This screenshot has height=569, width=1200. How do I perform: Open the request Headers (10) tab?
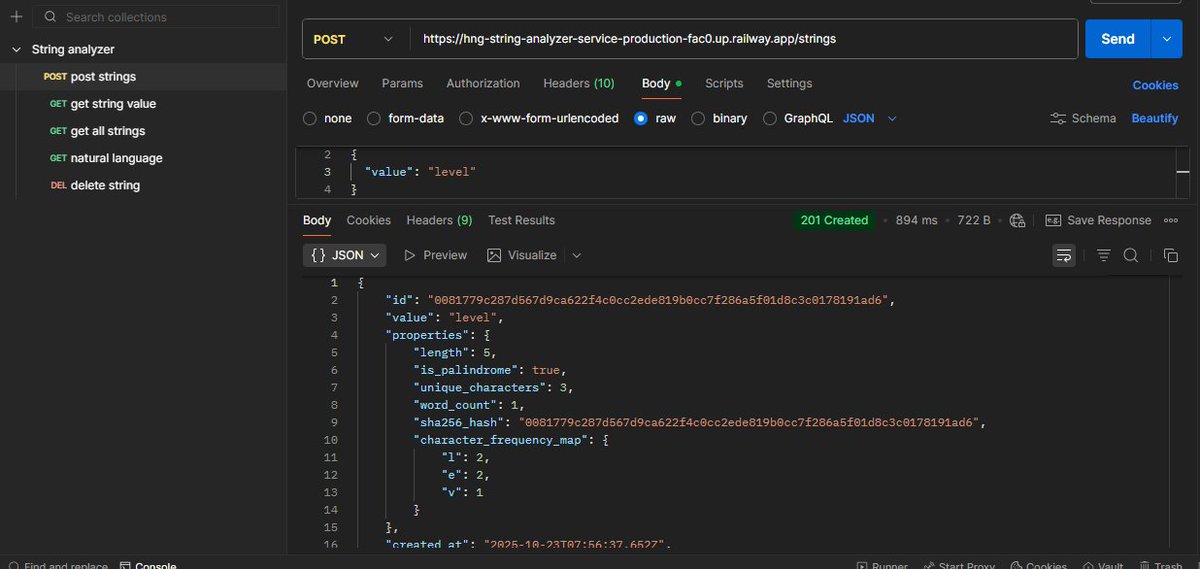(x=579, y=83)
